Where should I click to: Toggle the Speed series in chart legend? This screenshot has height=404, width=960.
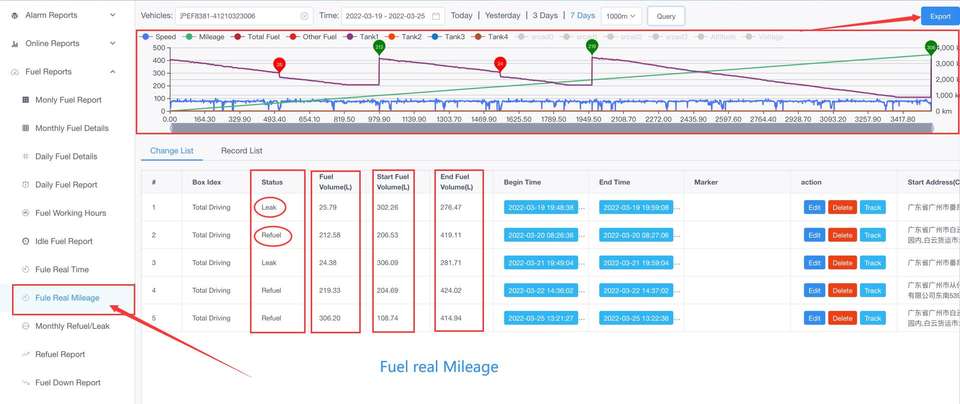pyautogui.click(x=160, y=37)
